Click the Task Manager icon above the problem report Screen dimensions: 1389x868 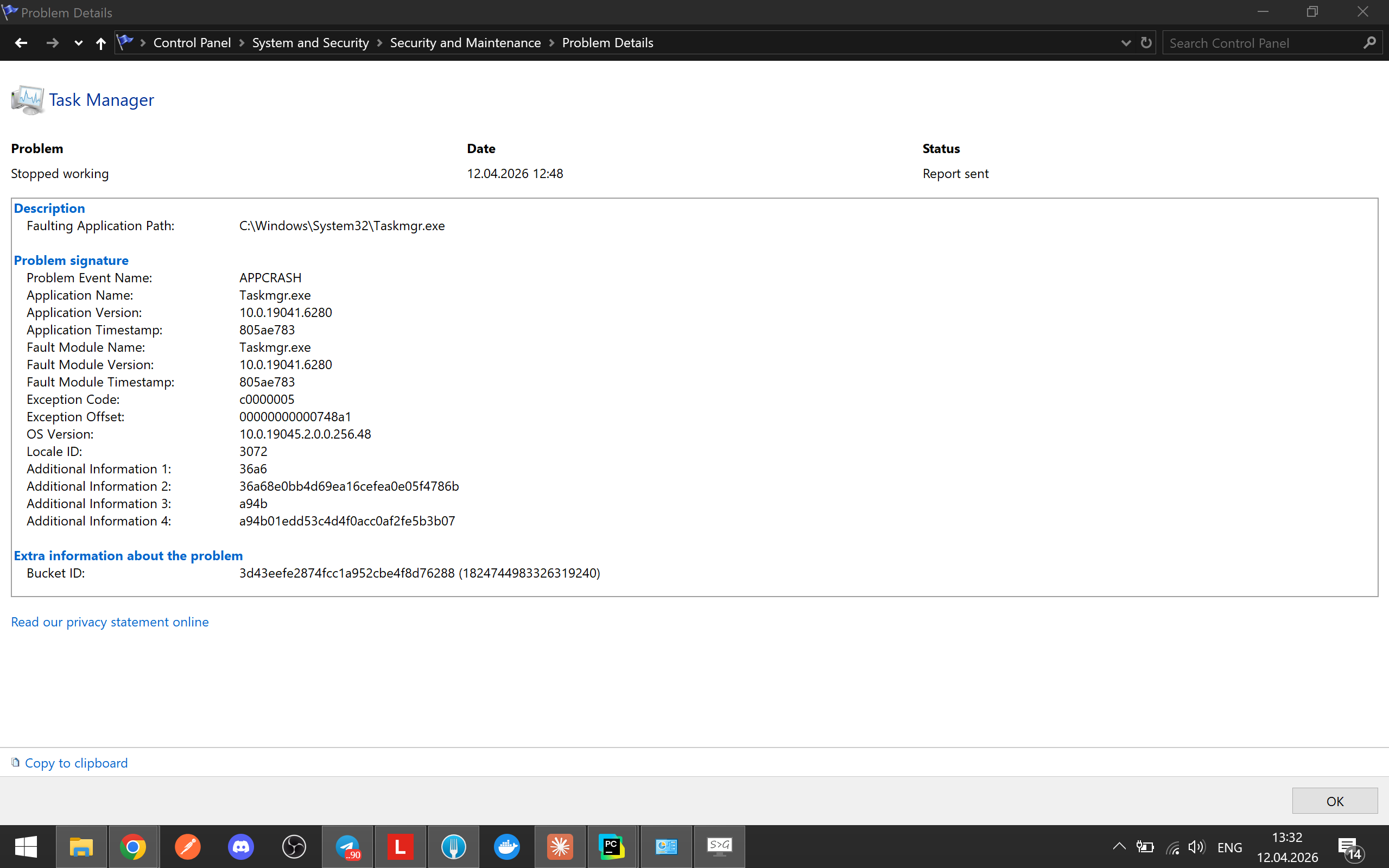27,100
